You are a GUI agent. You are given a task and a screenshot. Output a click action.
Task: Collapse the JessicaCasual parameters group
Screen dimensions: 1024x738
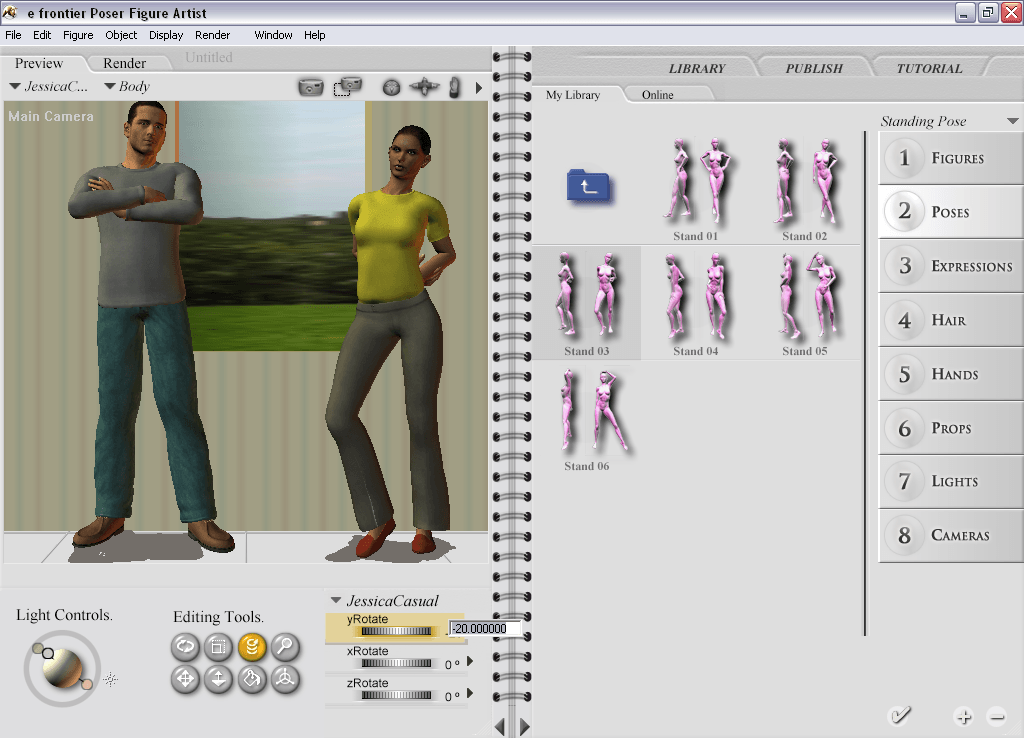coord(336,601)
